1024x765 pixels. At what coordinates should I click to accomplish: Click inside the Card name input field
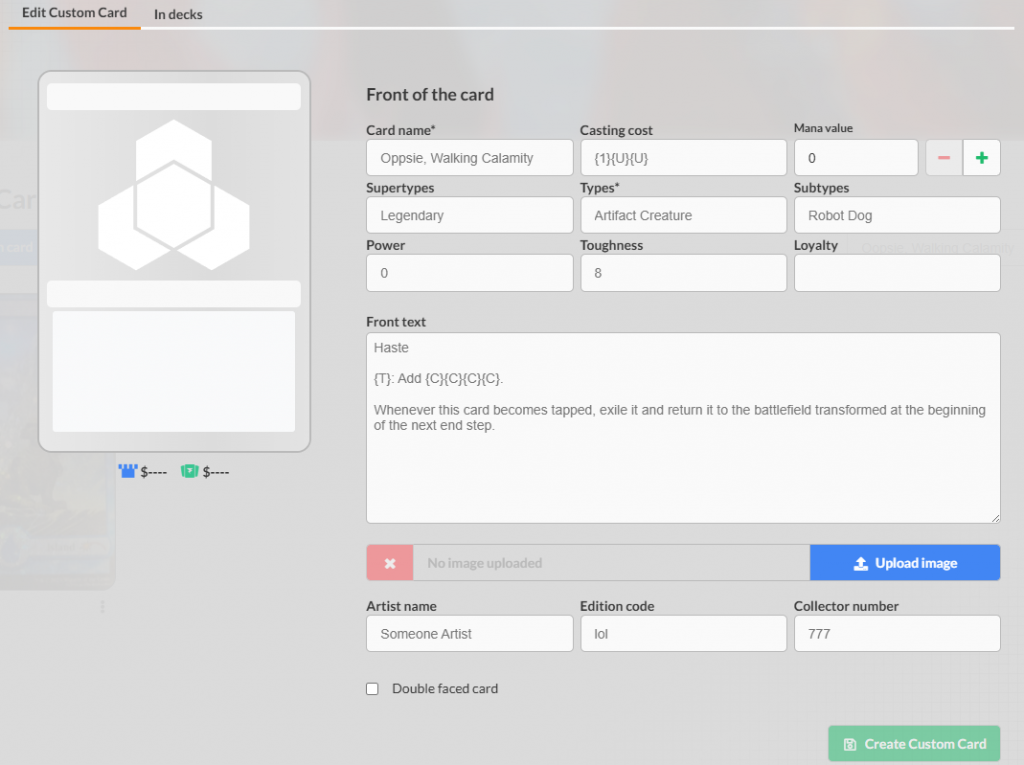coord(469,157)
